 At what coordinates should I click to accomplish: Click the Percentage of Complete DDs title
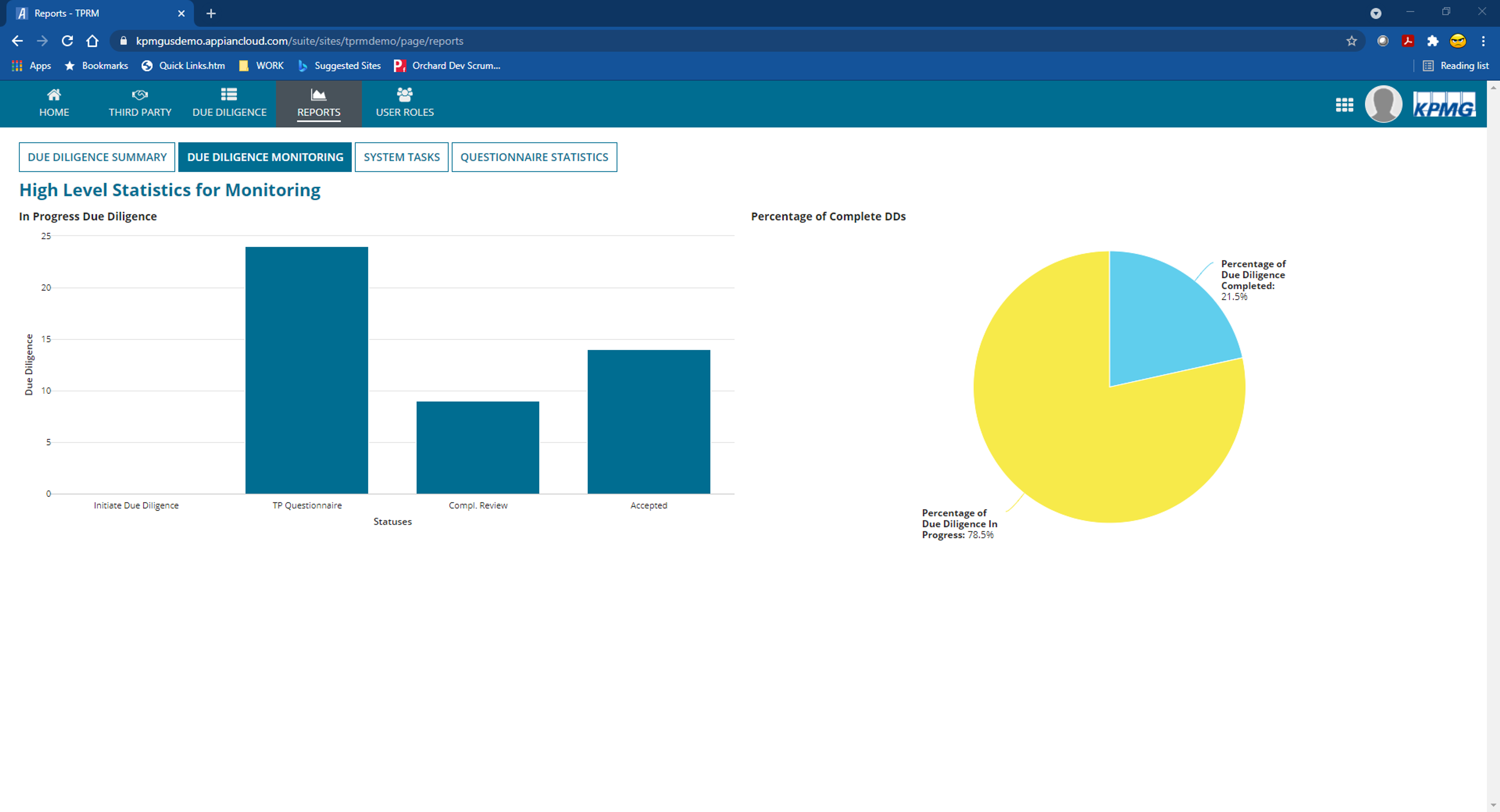(828, 217)
